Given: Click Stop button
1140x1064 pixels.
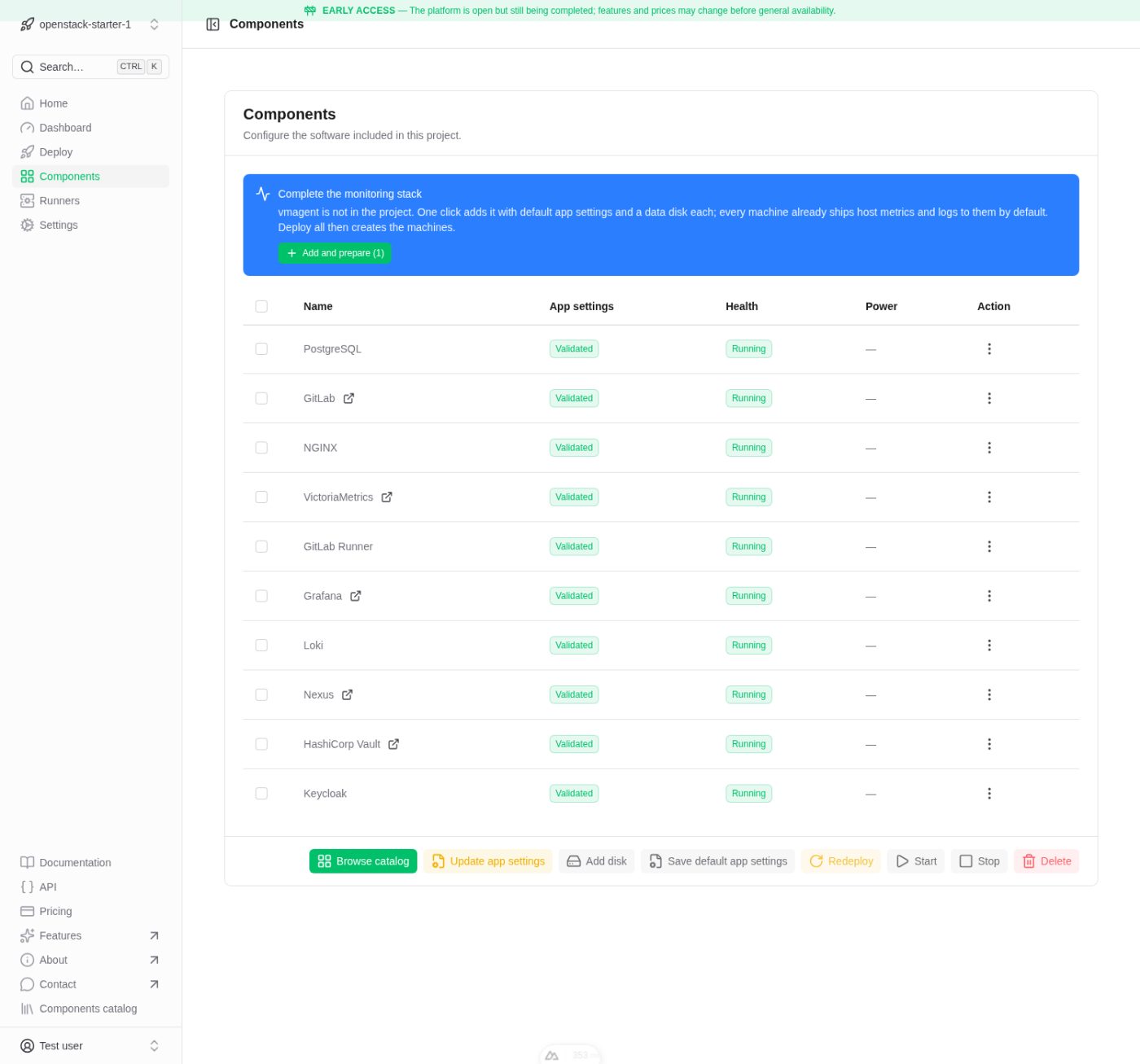Looking at the screenshot, I should pos(980,861).
